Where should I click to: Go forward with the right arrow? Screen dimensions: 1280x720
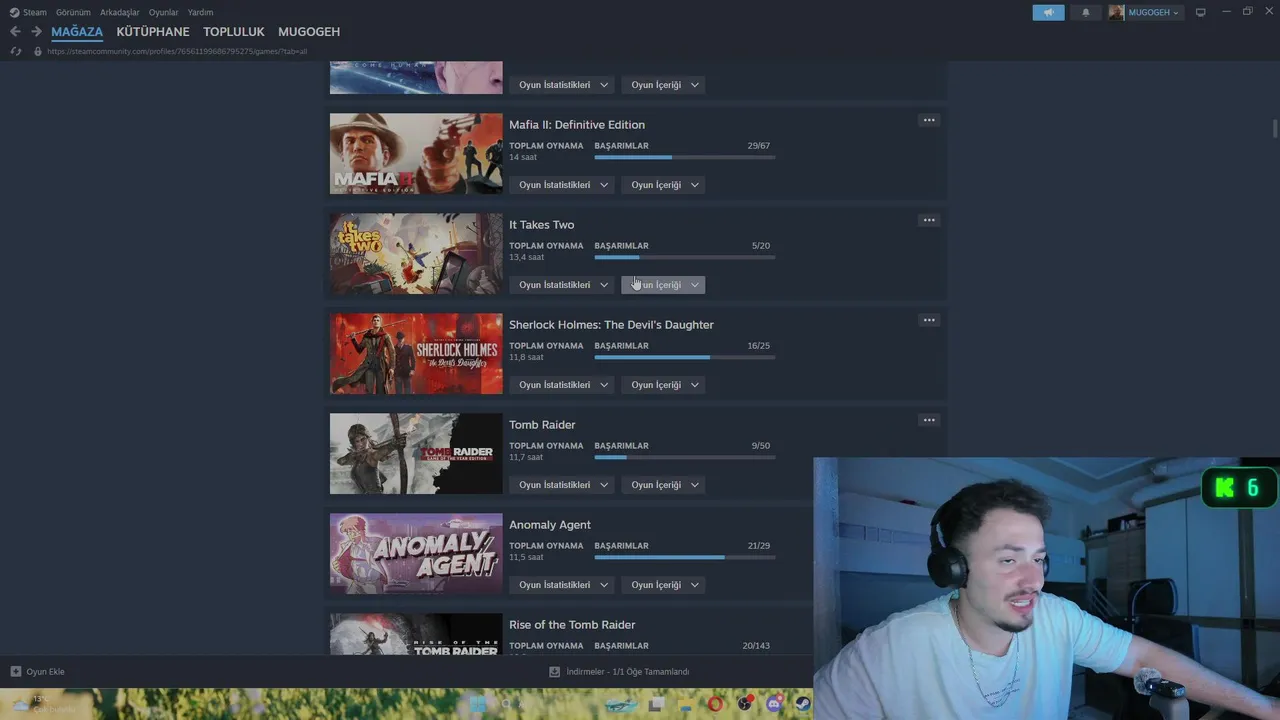coord(36,32)
